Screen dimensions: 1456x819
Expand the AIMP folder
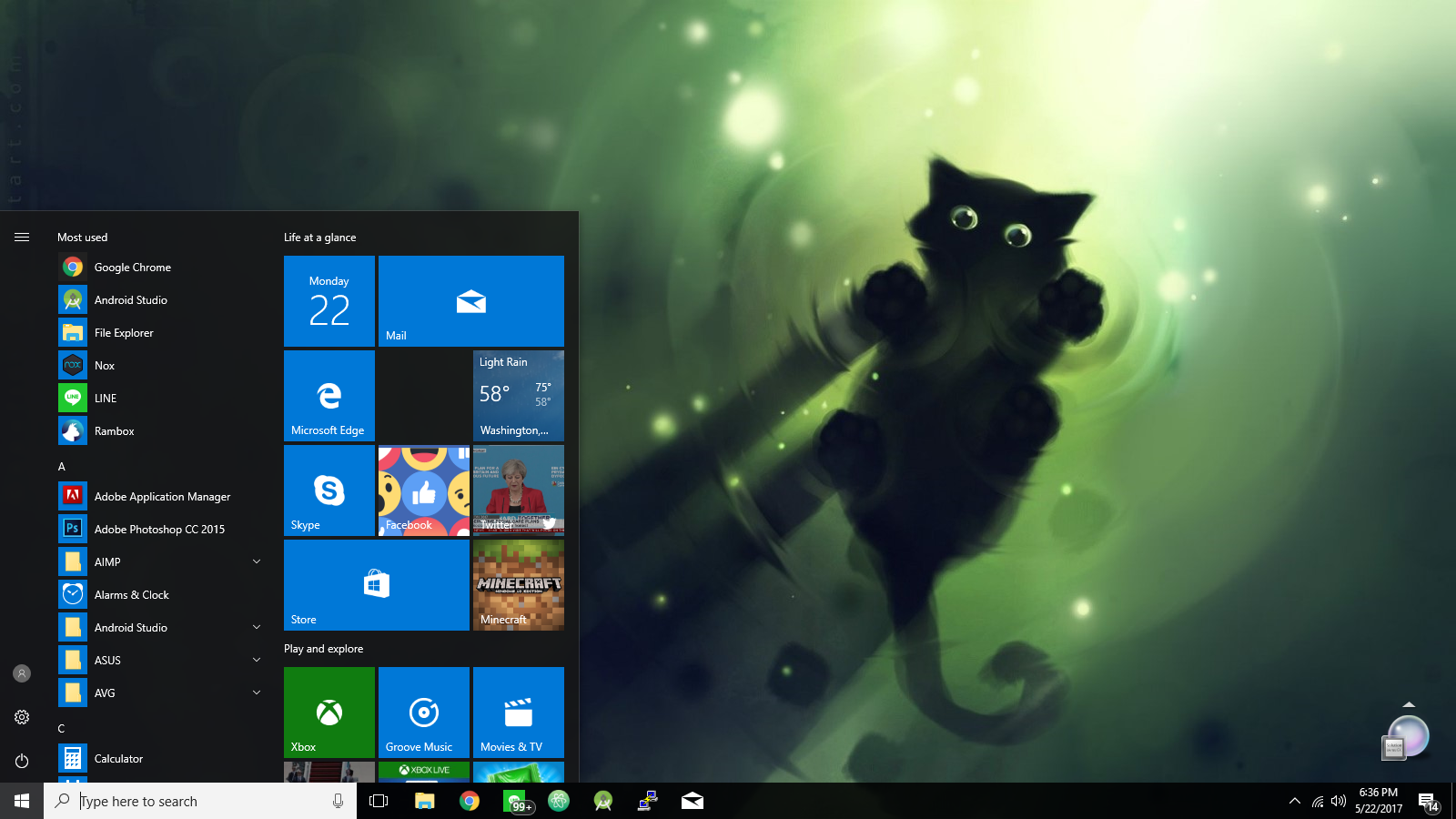coord(257,562)
